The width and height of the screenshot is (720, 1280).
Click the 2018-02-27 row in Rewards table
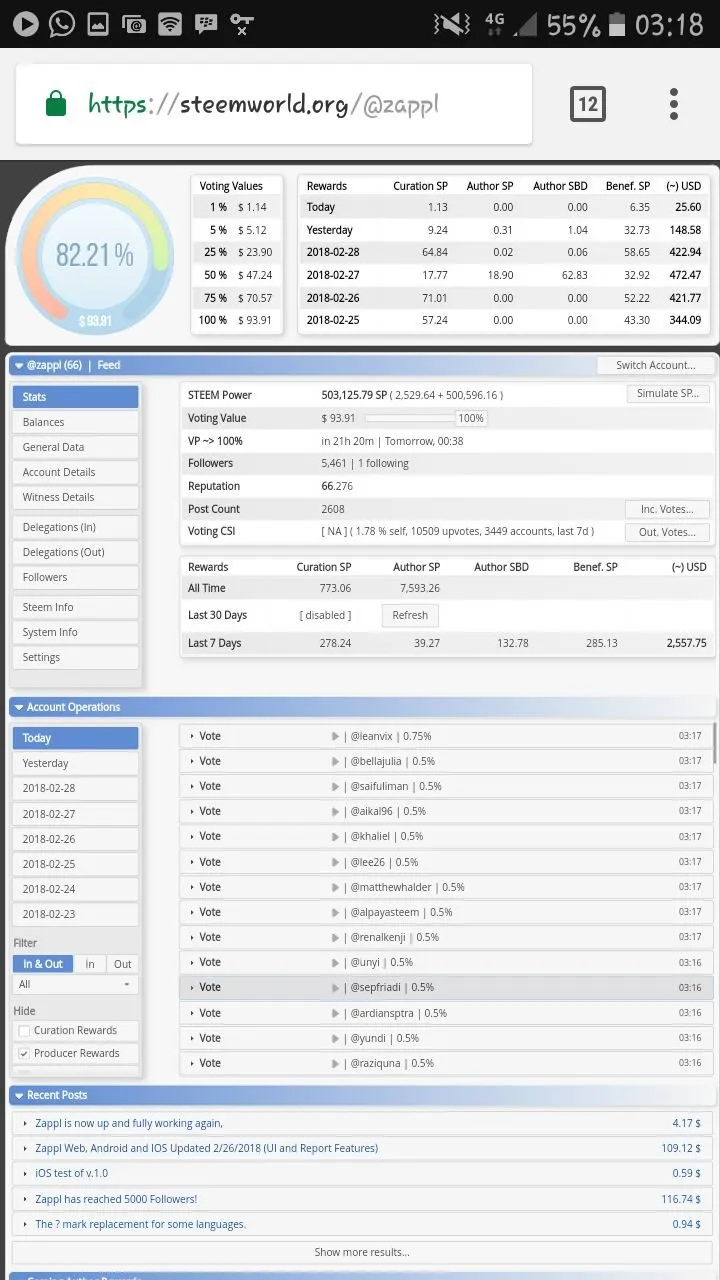(x=504, y=275)
